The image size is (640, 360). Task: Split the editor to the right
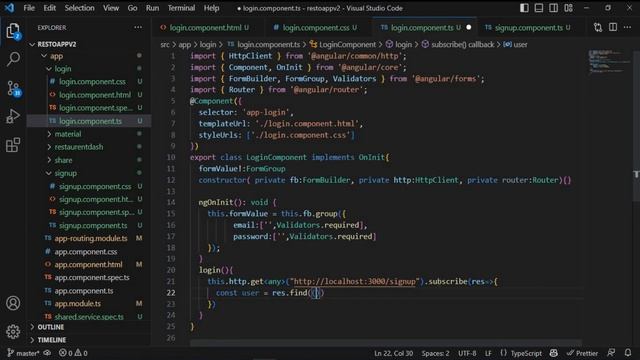(x=613, y=27)
